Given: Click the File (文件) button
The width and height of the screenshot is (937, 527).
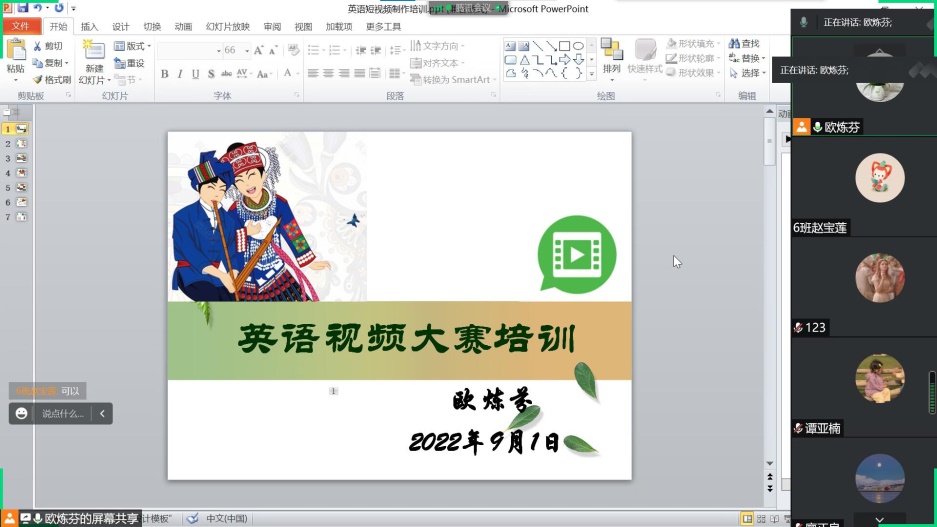Looking at the screenshot, I should (20, 26).
